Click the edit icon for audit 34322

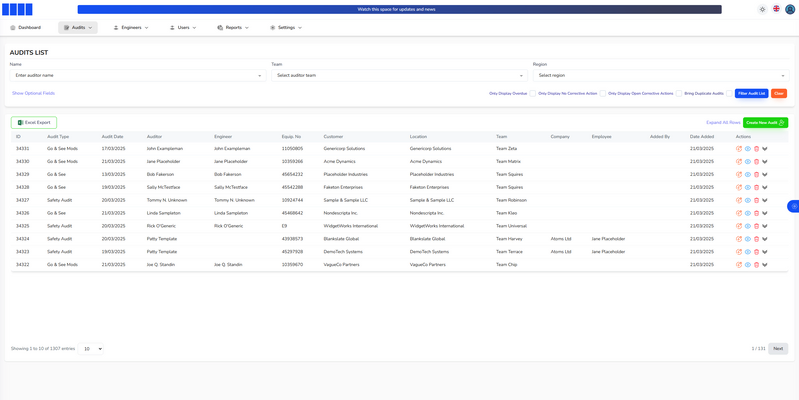(739, 264)
